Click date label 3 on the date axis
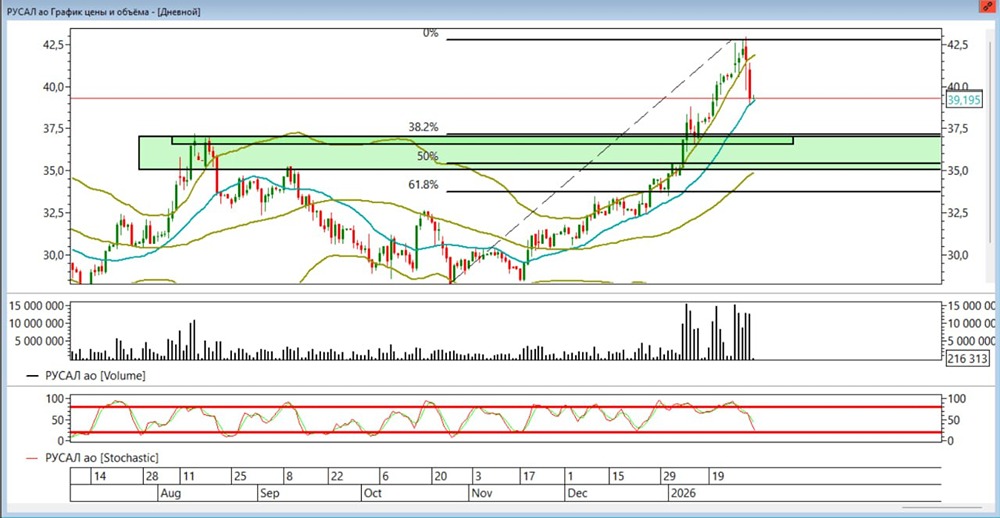The height and width of the screenshot is (518, 1000). [480, 477]
